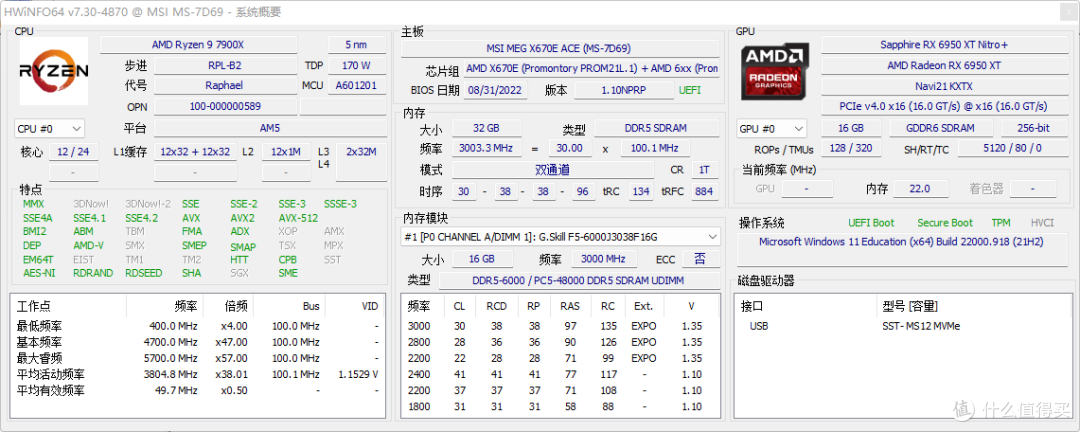1080x432 pixels.
Task: Click the AMD Radeon Graphics logo
Action: [775, 70]
